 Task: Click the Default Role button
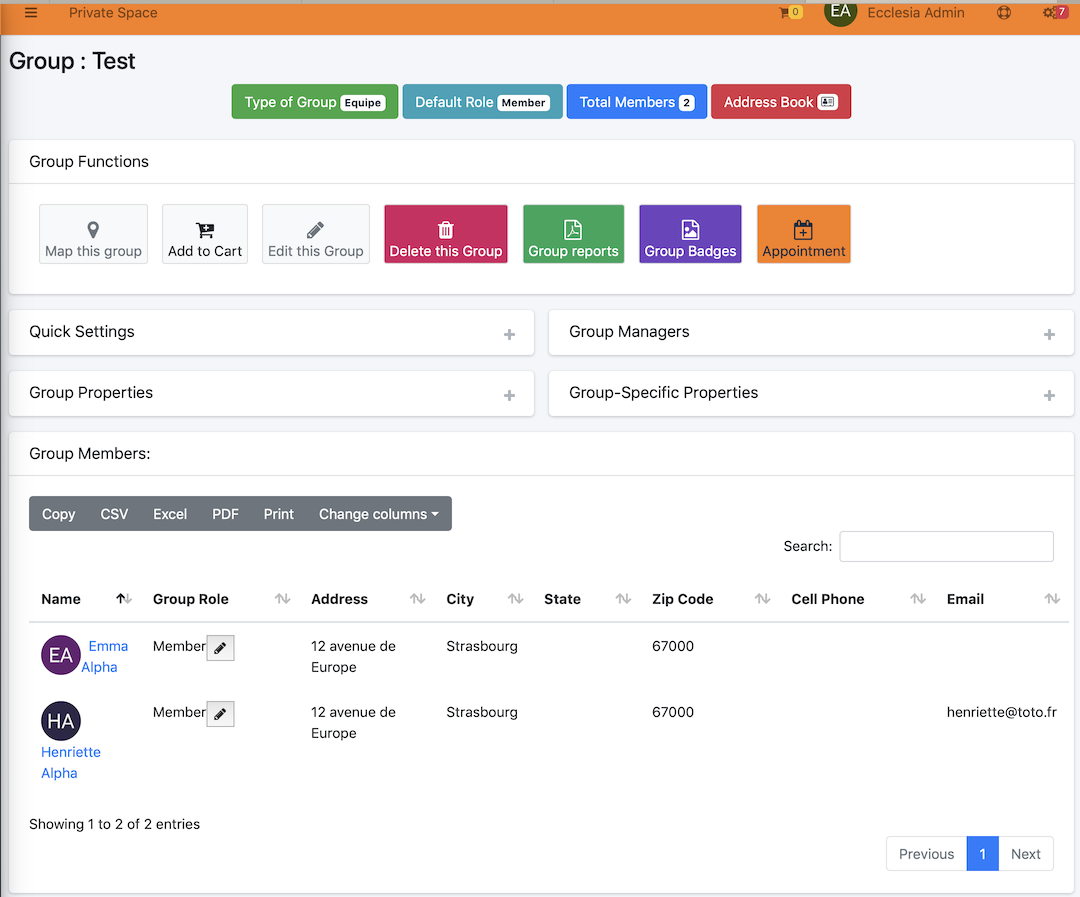click(x=482, y=102)
